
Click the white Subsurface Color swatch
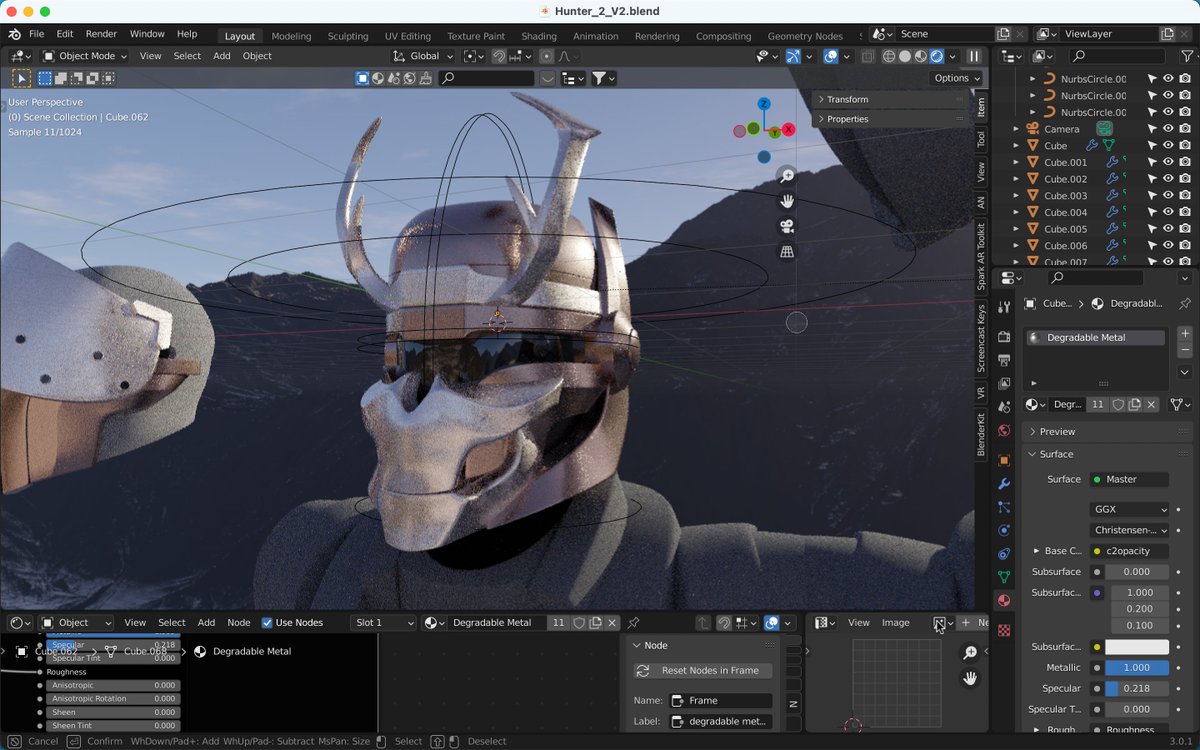[1137, 647]
